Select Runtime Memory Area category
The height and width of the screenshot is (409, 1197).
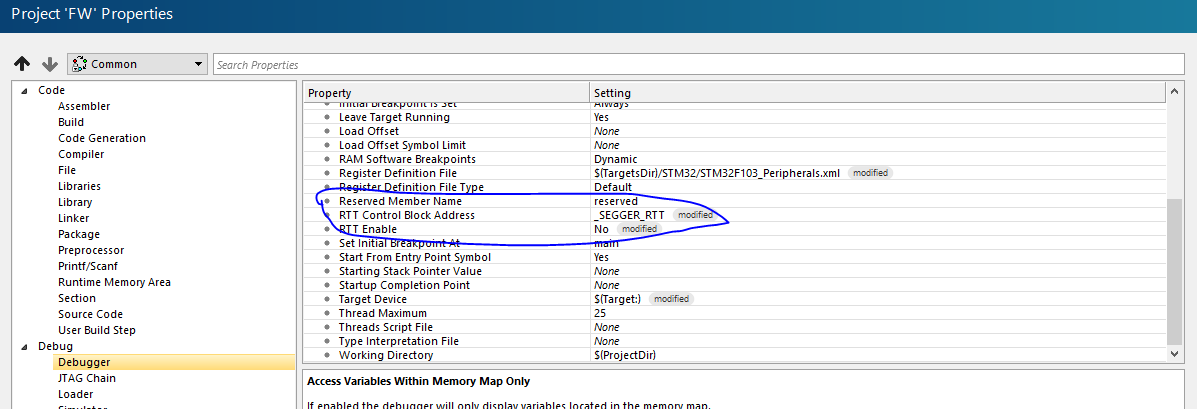tap(115, 282)
